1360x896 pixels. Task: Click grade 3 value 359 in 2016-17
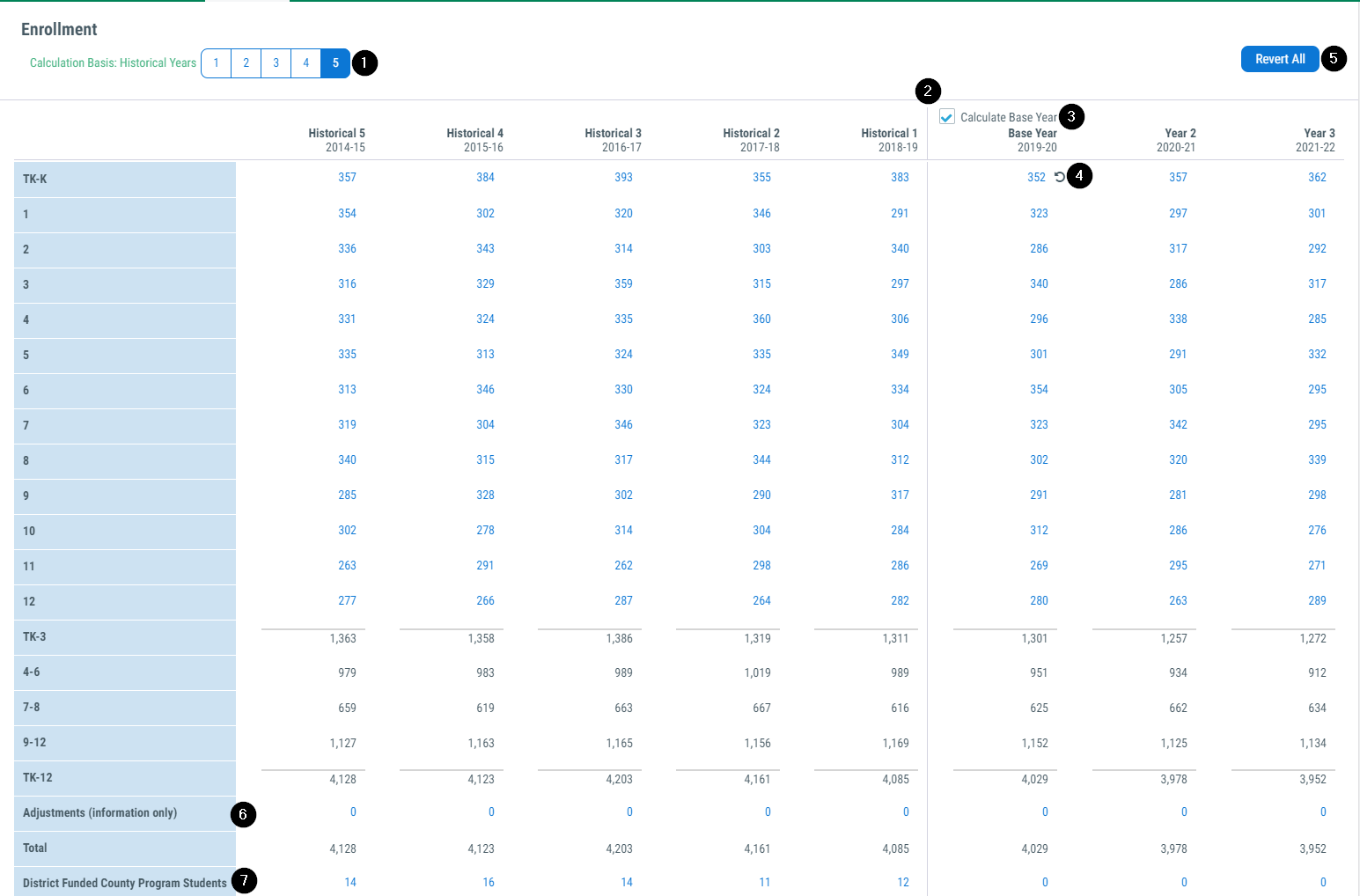624,284
